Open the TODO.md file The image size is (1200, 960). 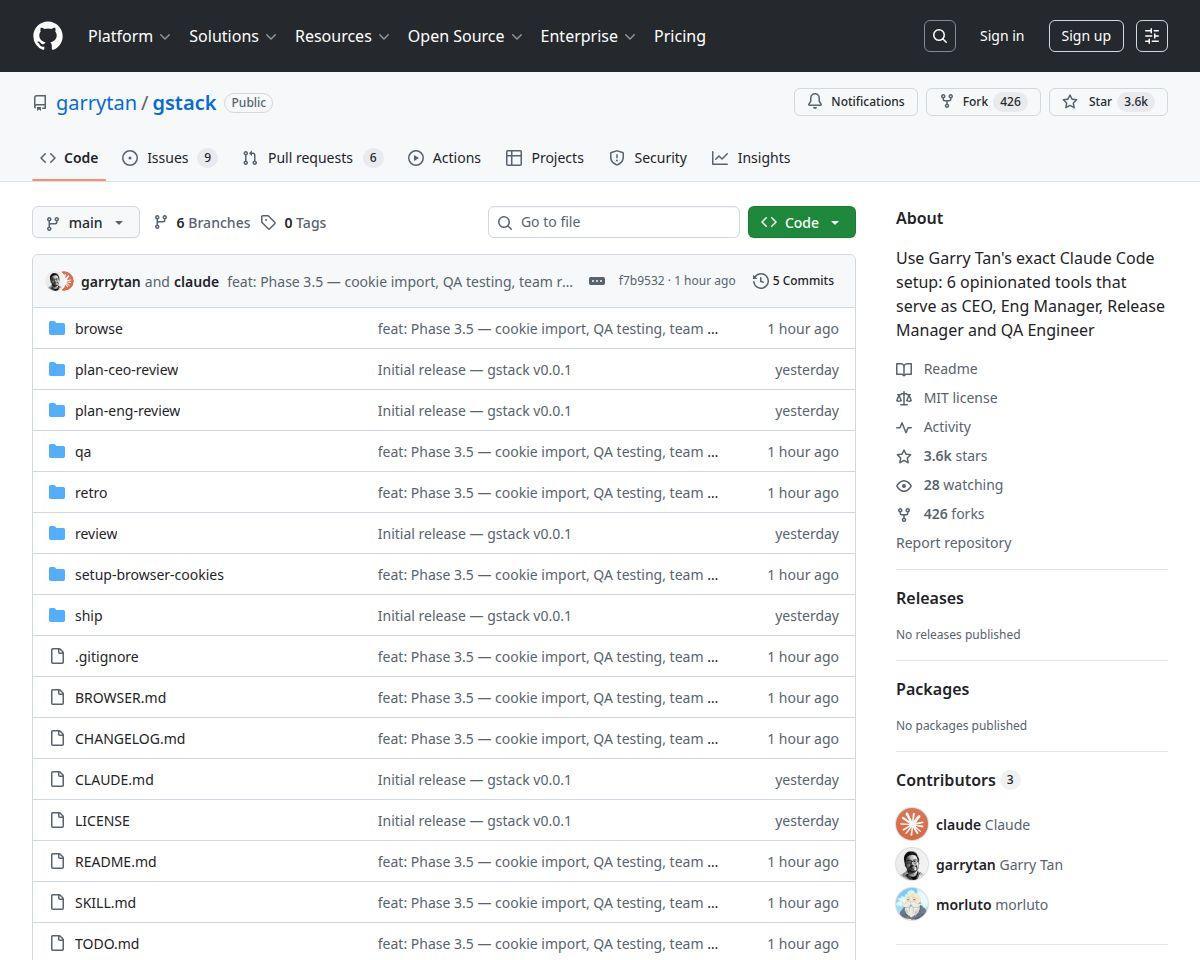coord(107,943)
